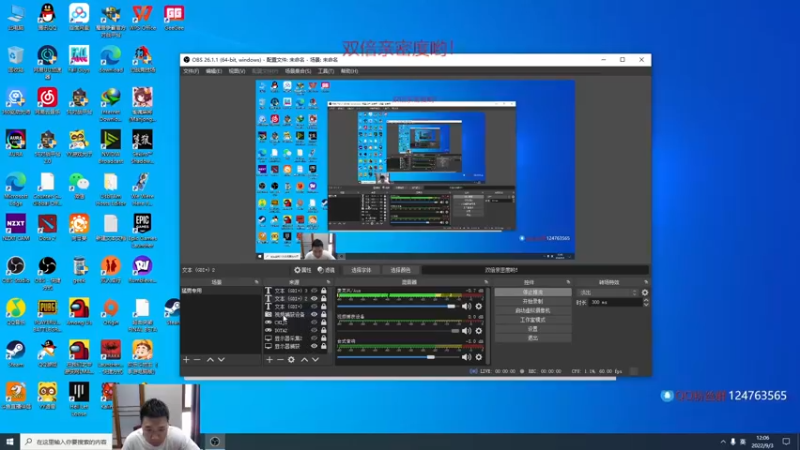Open source Filters (滤镜) button

[326, 270]
